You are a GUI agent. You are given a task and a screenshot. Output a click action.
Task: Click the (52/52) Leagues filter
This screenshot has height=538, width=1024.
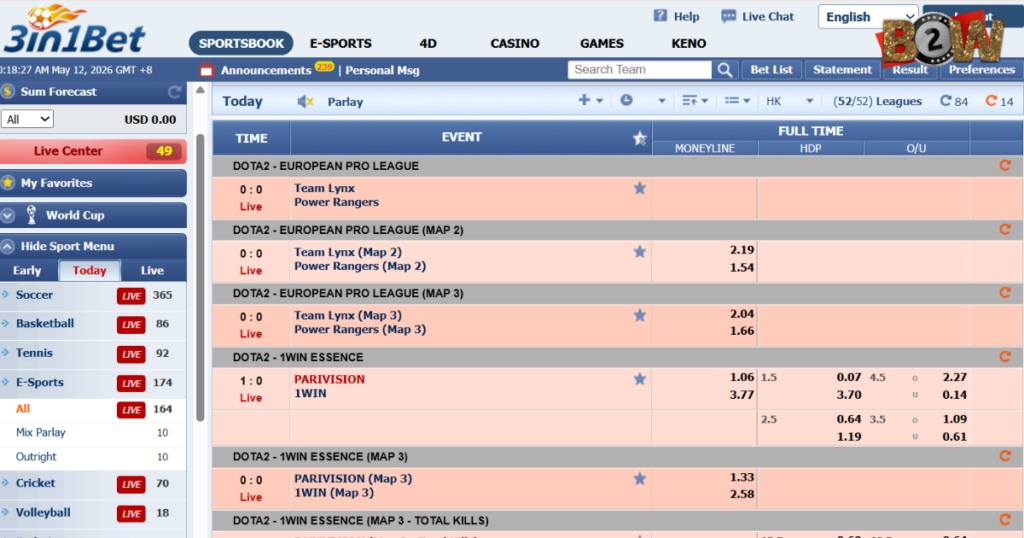click(x=877, y=101)
